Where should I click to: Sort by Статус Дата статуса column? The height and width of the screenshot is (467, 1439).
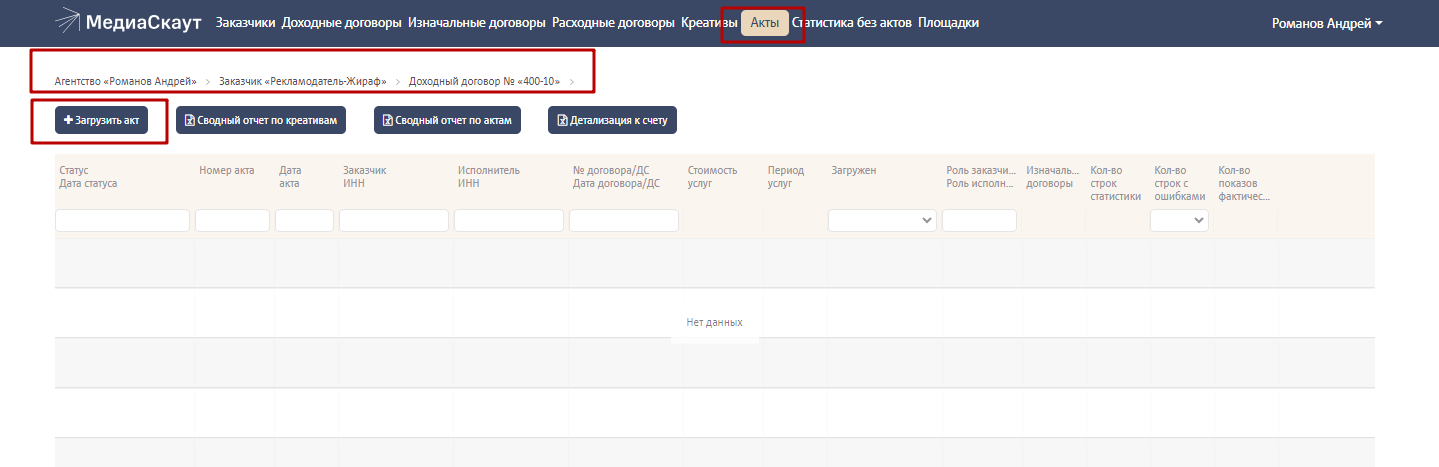tap(88, 177)
